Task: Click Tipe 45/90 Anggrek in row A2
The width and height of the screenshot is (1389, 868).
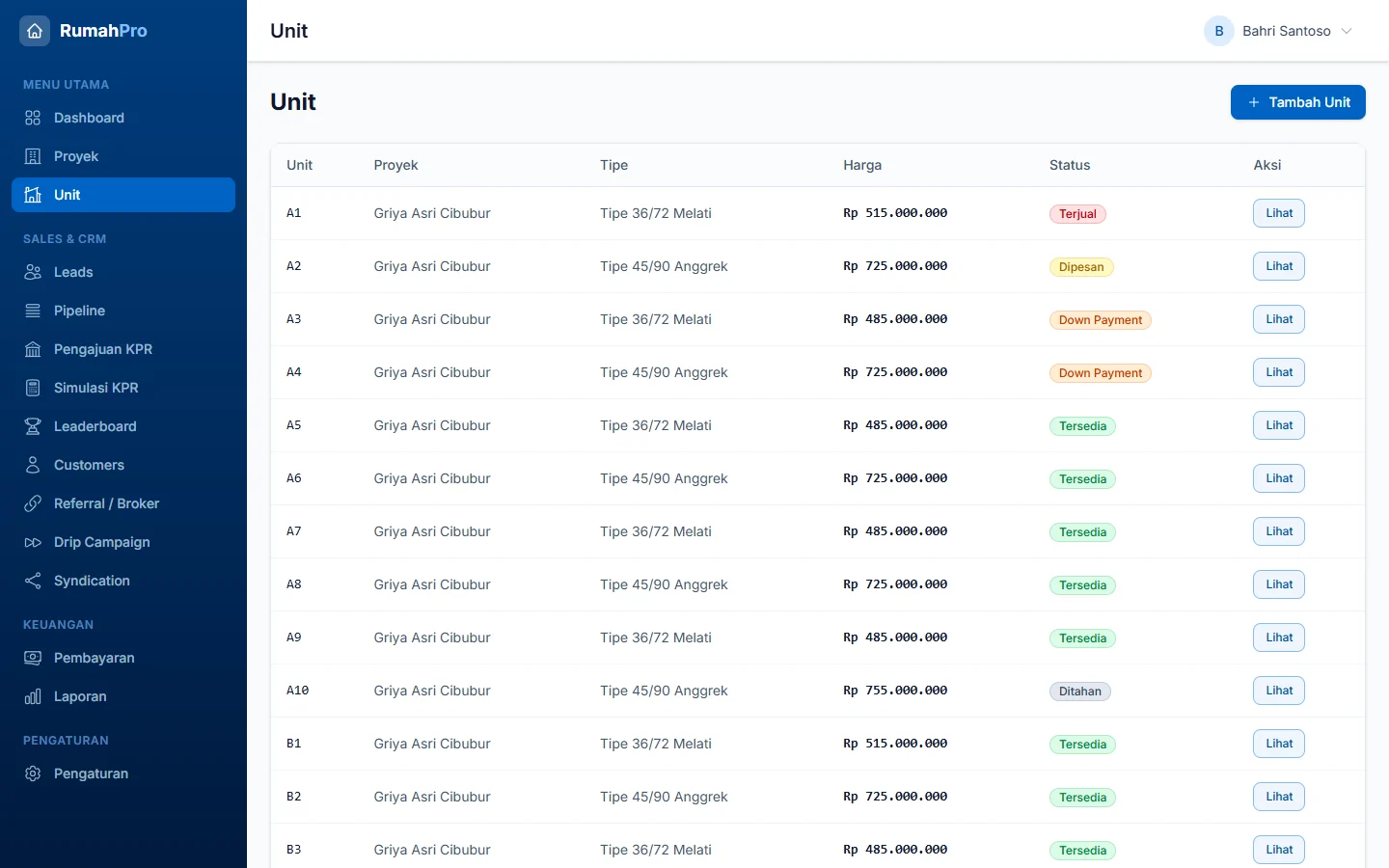Action: coord(664,266)
